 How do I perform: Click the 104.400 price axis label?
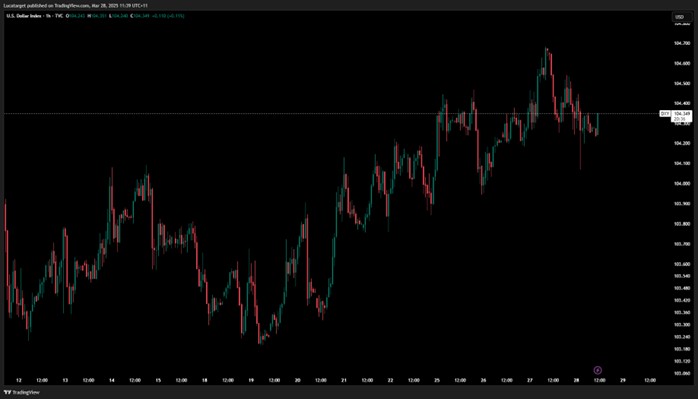click(x=682, y=104)
